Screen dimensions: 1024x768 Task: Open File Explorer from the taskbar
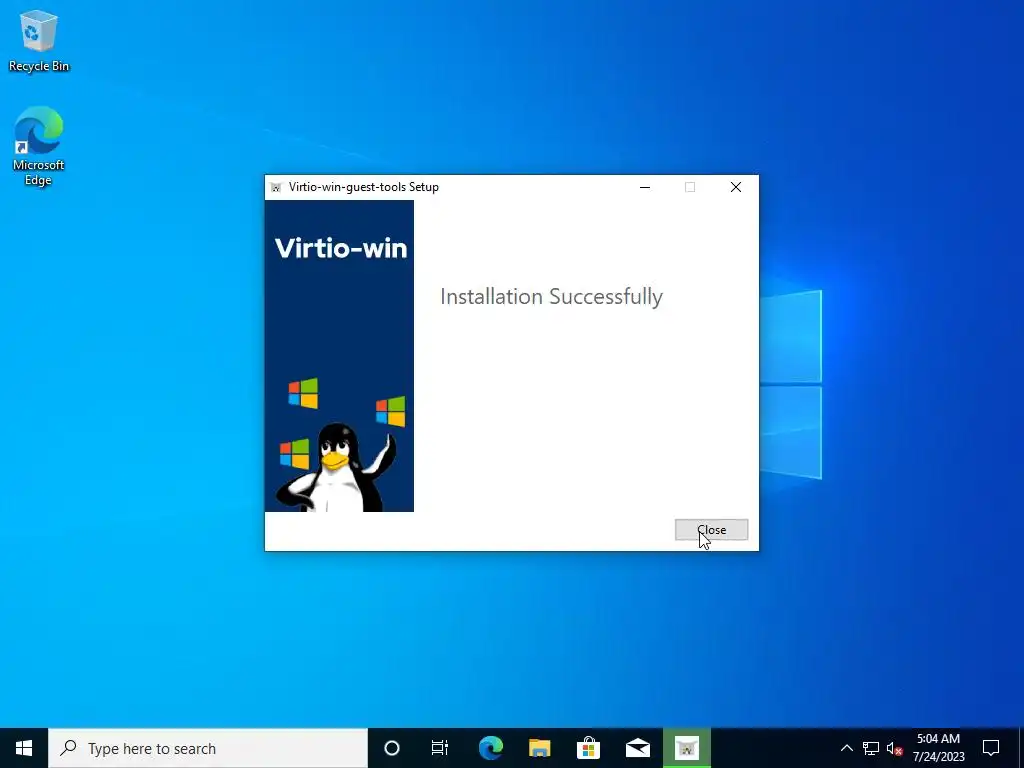tap(539, 748)
